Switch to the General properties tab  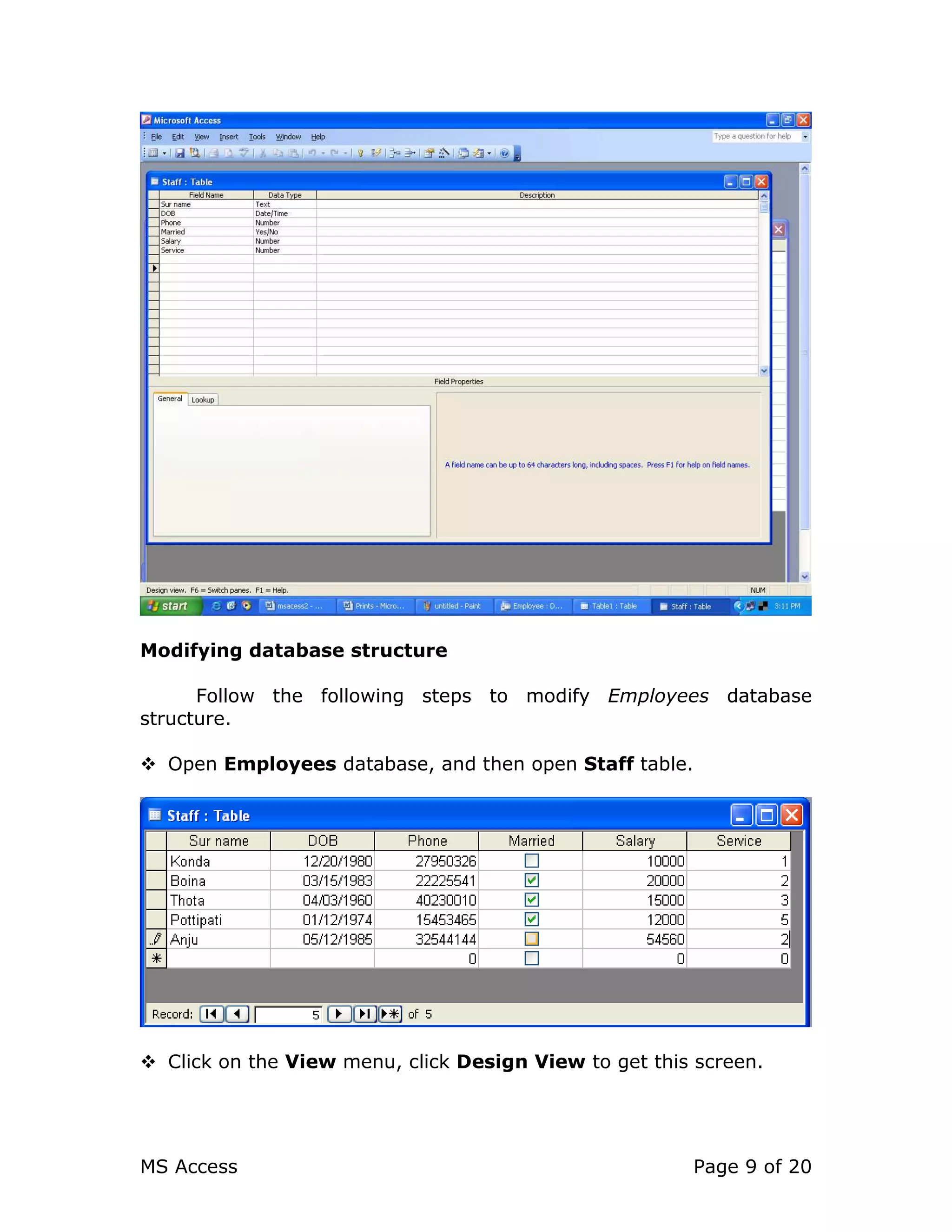[170, 398]
